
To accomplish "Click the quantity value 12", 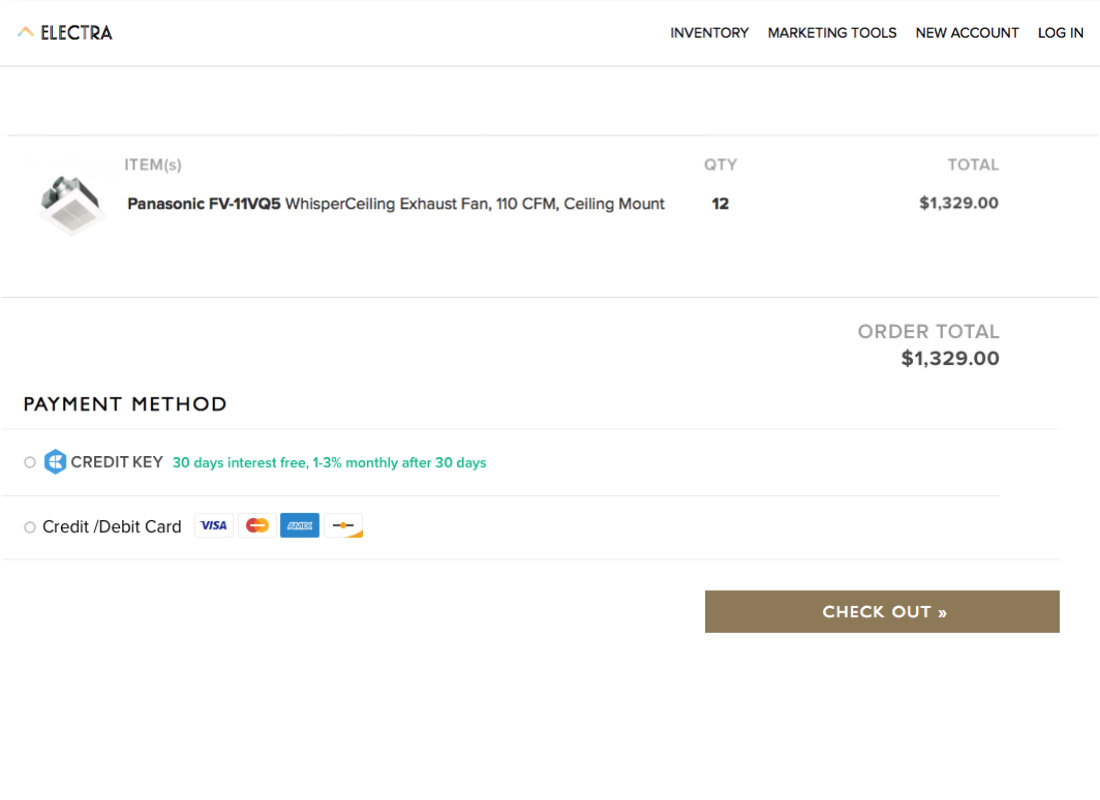I will pyautogui.click(x=720, y=204).
